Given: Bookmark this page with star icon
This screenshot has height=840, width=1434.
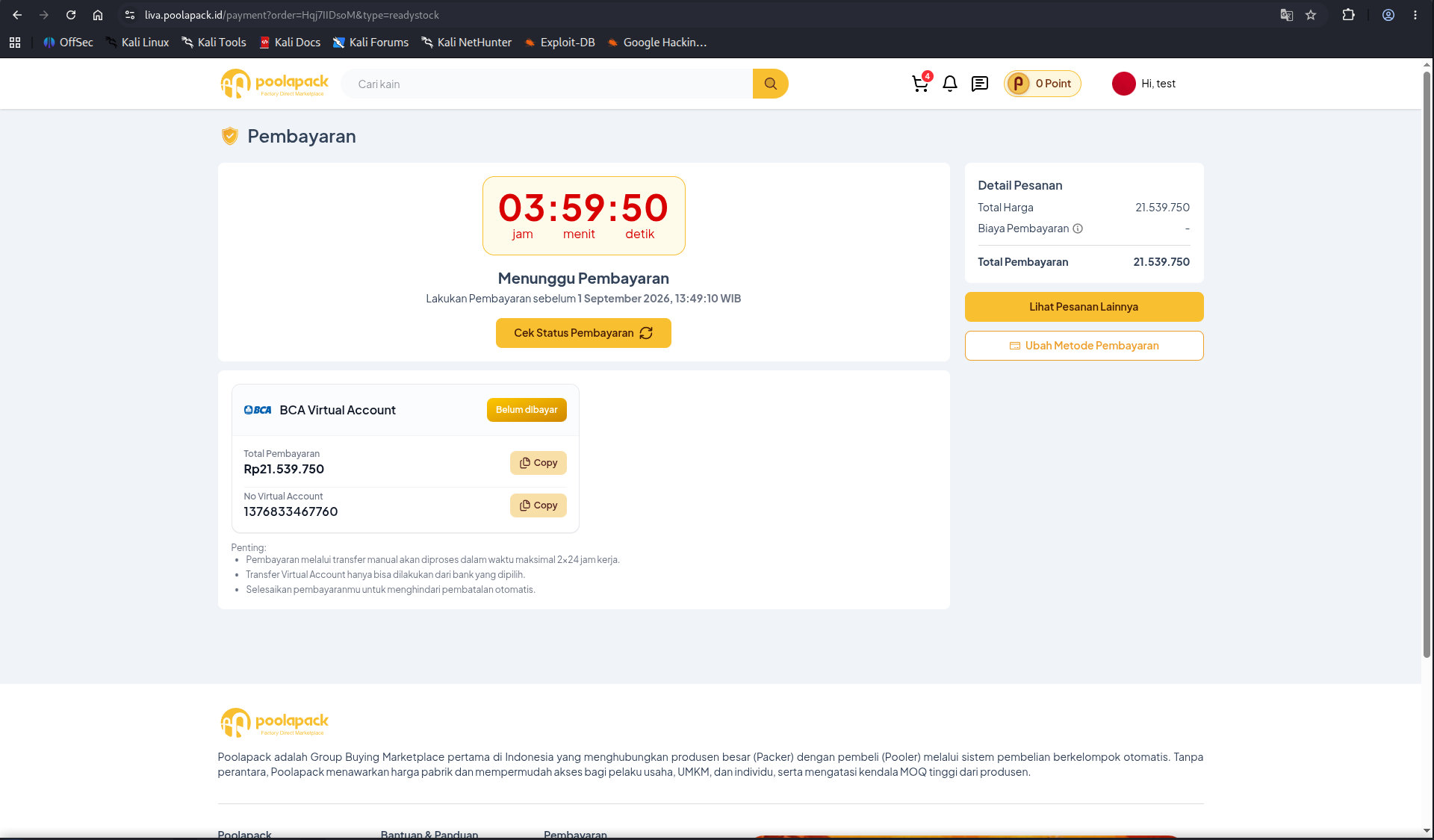Looking at the screenshot, I should pos(1311,15).
